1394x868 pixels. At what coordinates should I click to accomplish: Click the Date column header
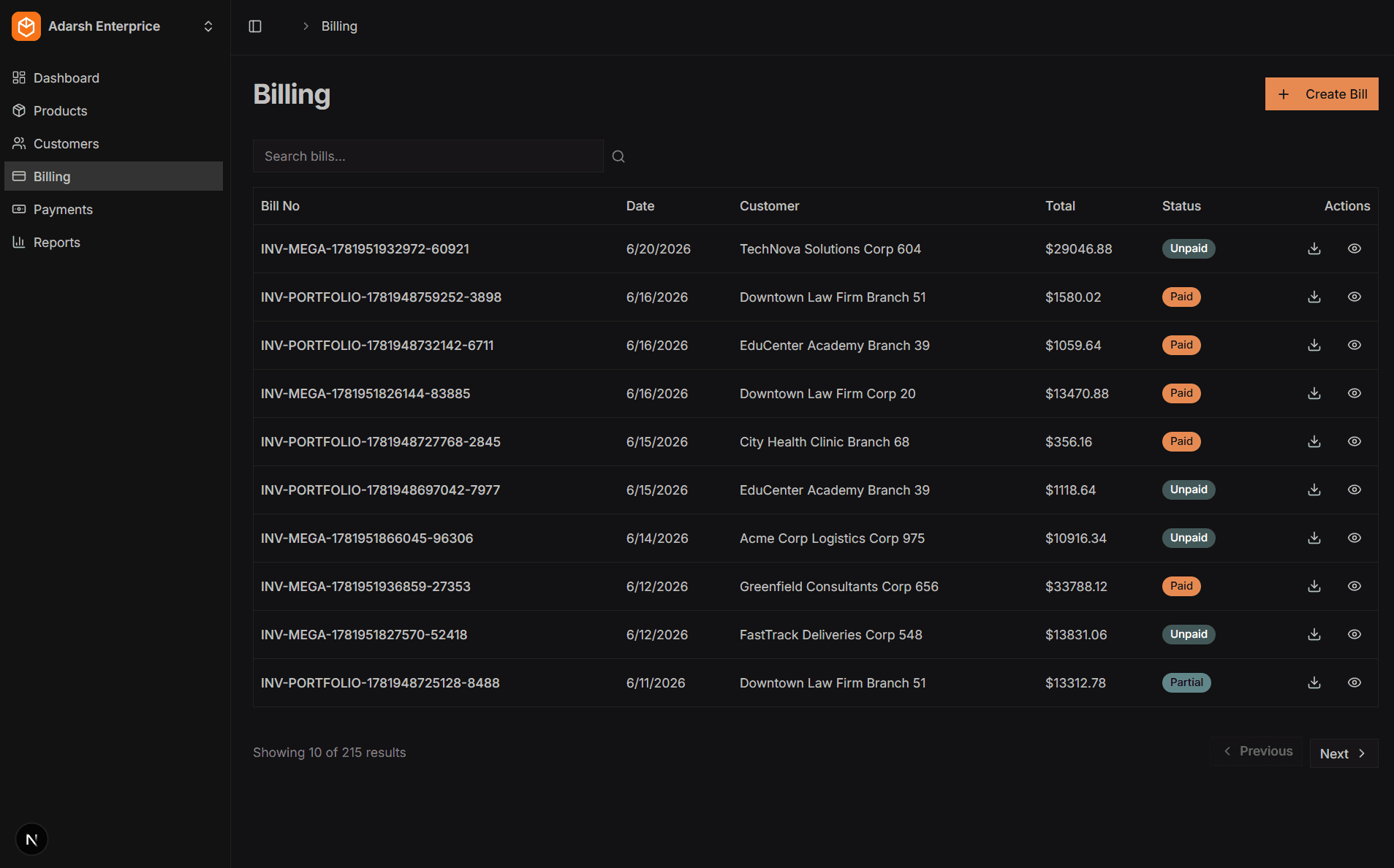click(640, 206)
